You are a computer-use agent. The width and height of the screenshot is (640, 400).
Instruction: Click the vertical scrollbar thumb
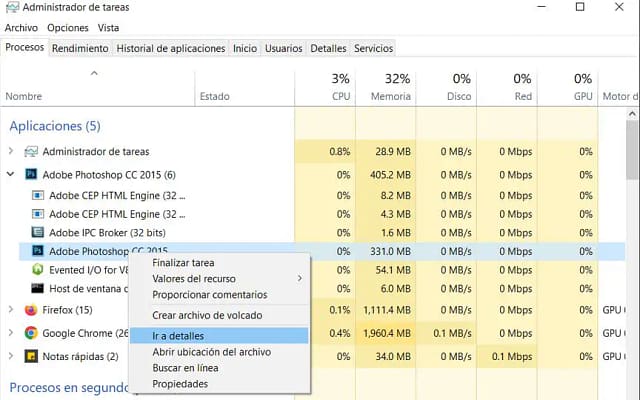coord(632,150)
